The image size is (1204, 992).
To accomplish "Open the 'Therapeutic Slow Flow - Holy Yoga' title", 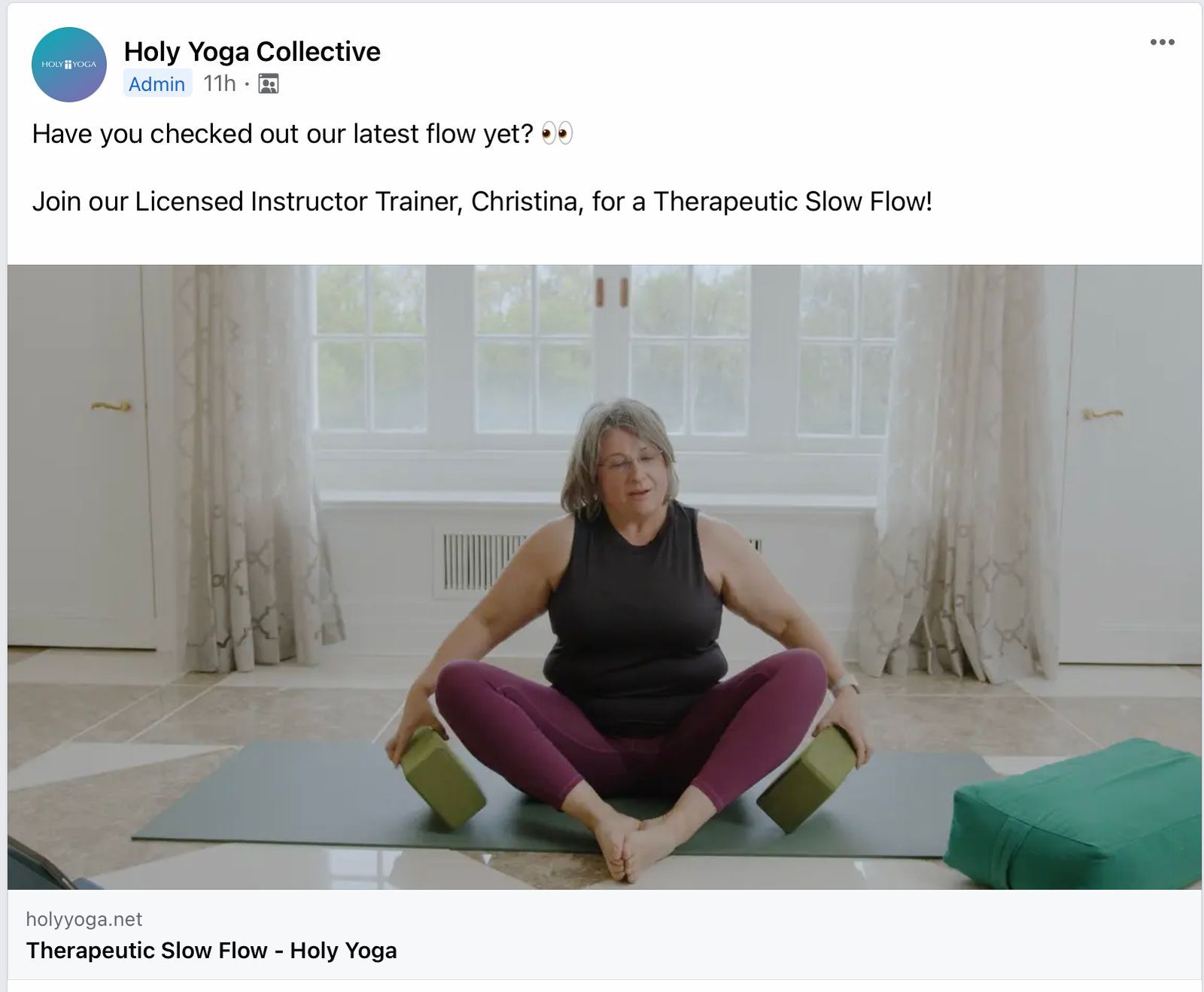I will point(211,951).
